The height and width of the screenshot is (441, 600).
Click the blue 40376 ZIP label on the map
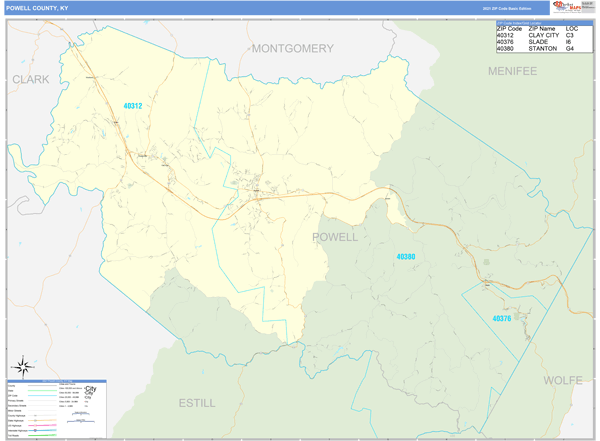point(502,318)
